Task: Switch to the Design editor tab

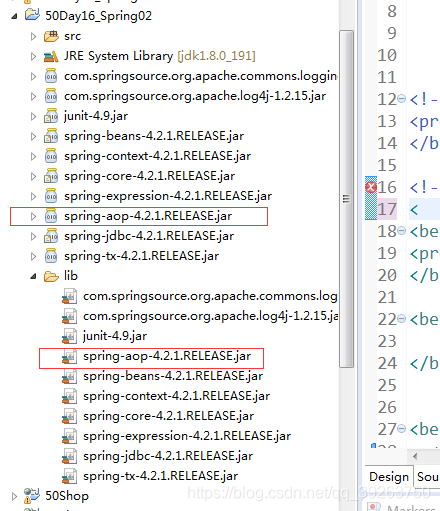Action: pyautogui.click(x=389, y=477)
